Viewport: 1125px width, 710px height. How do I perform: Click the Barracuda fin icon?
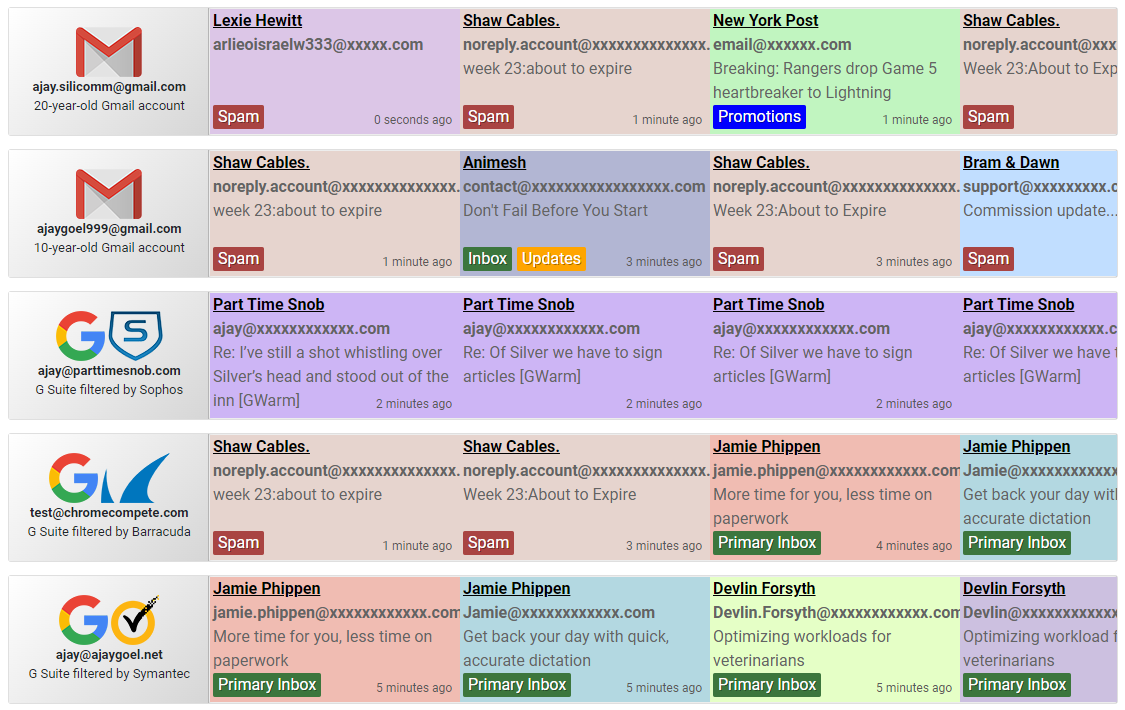point(137,479)
